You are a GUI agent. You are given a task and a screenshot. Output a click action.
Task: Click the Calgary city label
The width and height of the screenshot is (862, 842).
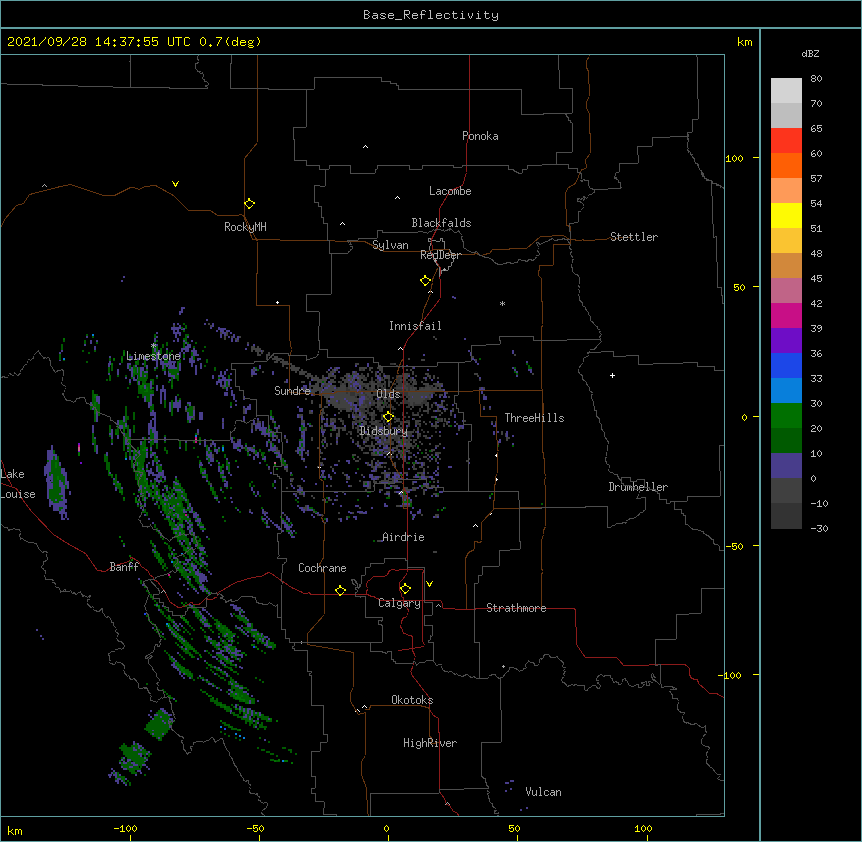pos(399,603)
